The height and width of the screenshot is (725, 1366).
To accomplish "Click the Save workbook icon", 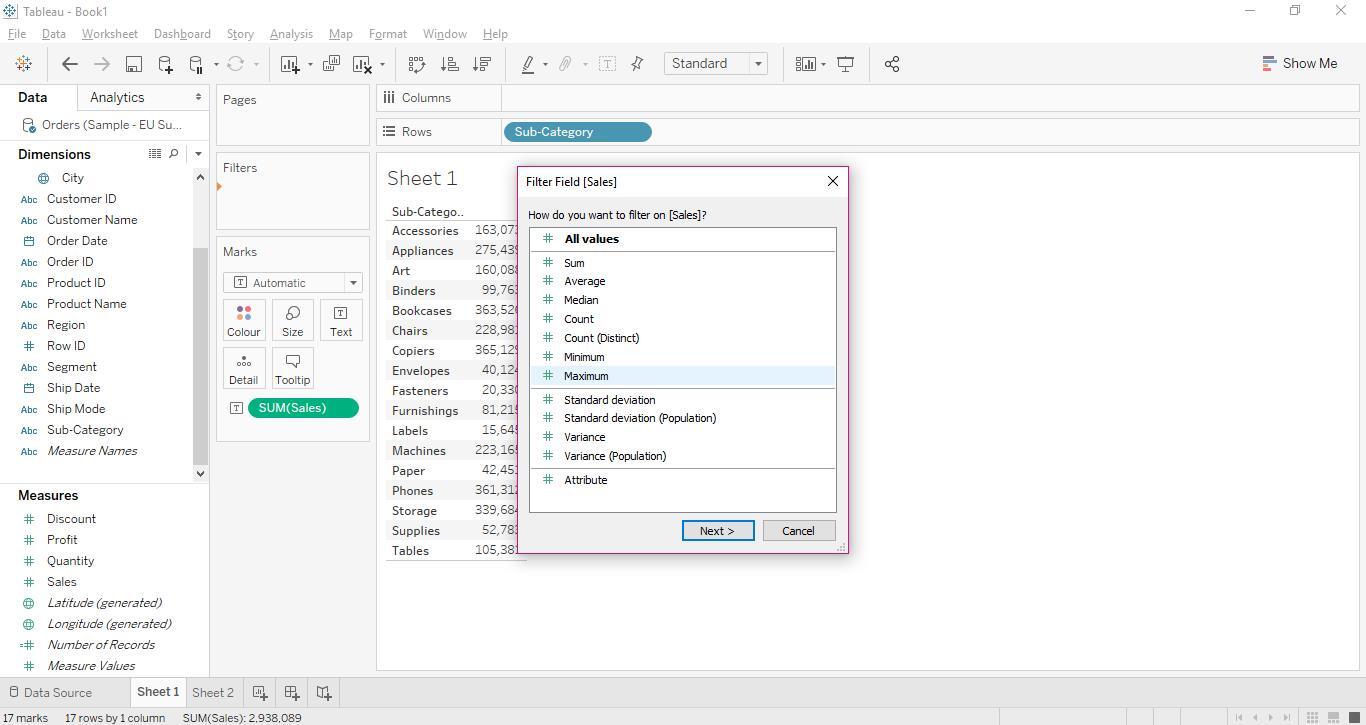I will point(133,63).
